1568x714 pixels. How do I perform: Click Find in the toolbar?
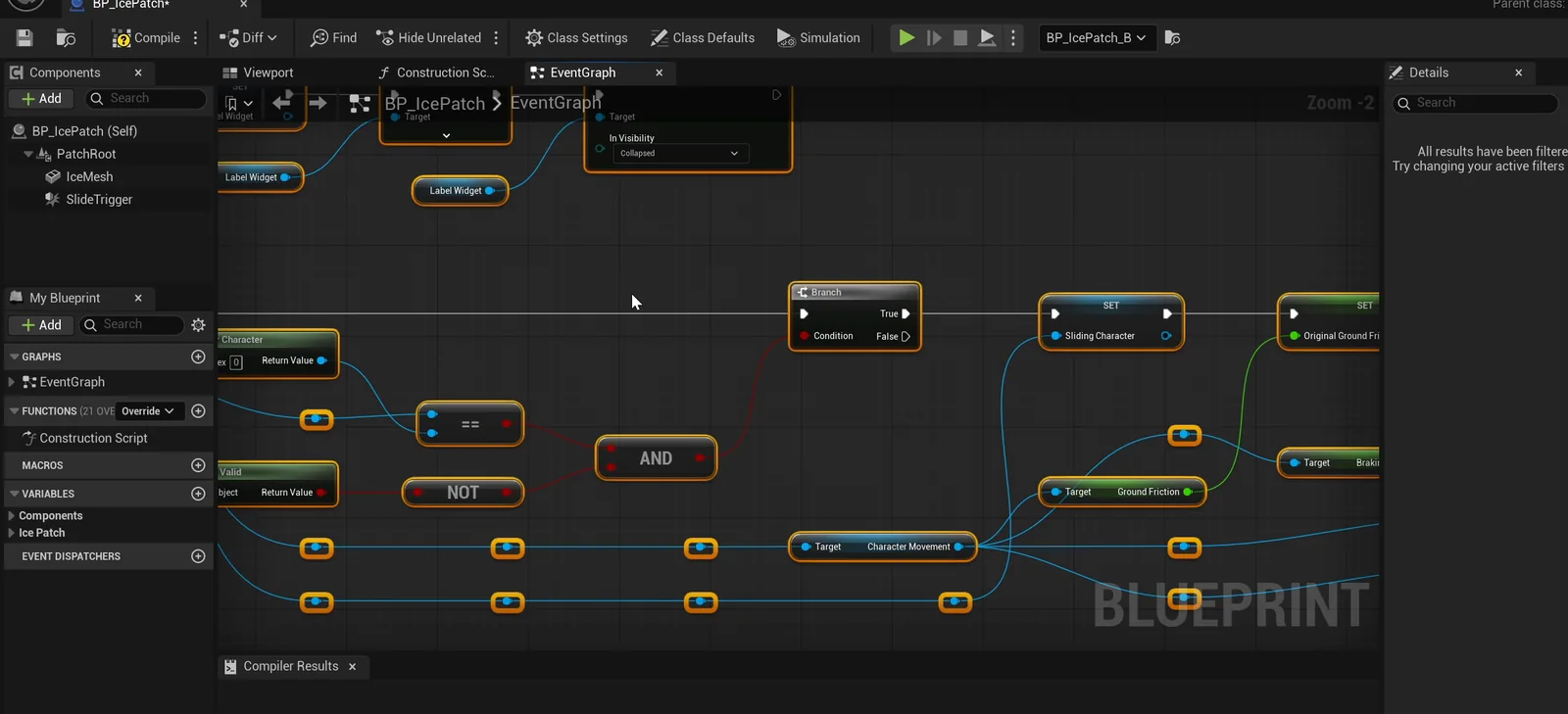(333, 38)
